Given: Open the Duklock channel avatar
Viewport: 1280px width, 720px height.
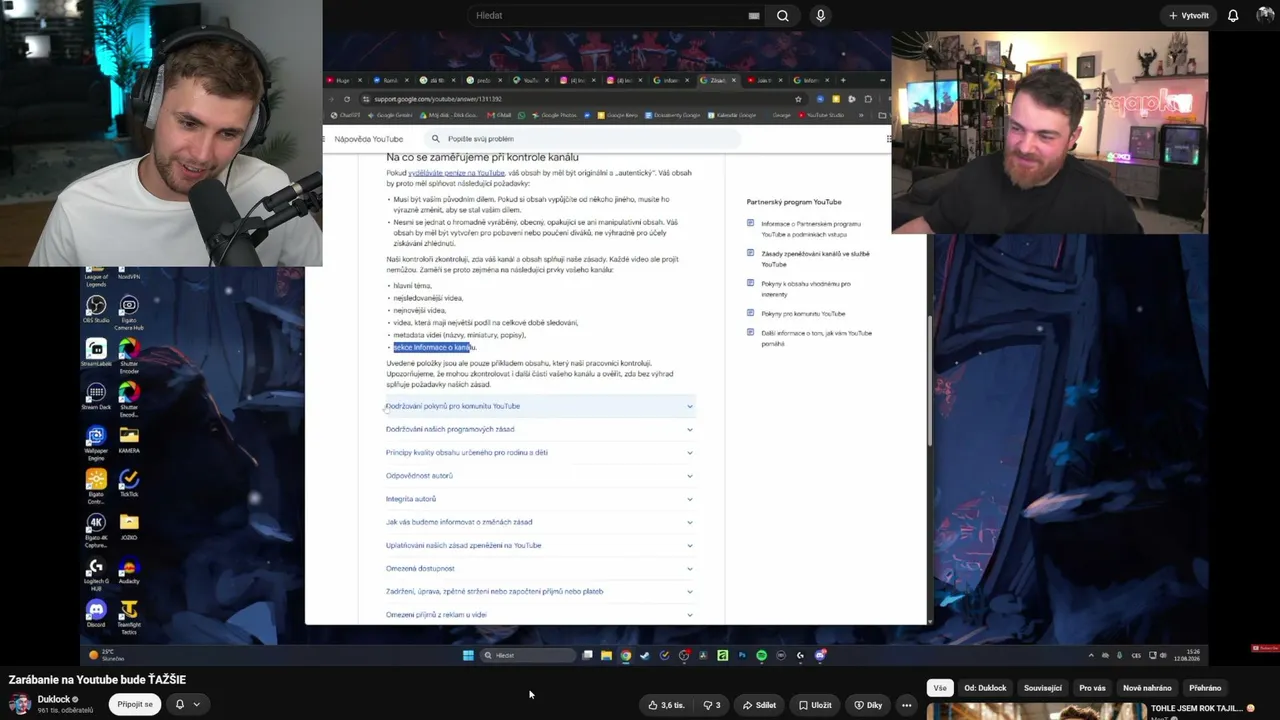Looking at the screenshot, I should click(19, 704).
